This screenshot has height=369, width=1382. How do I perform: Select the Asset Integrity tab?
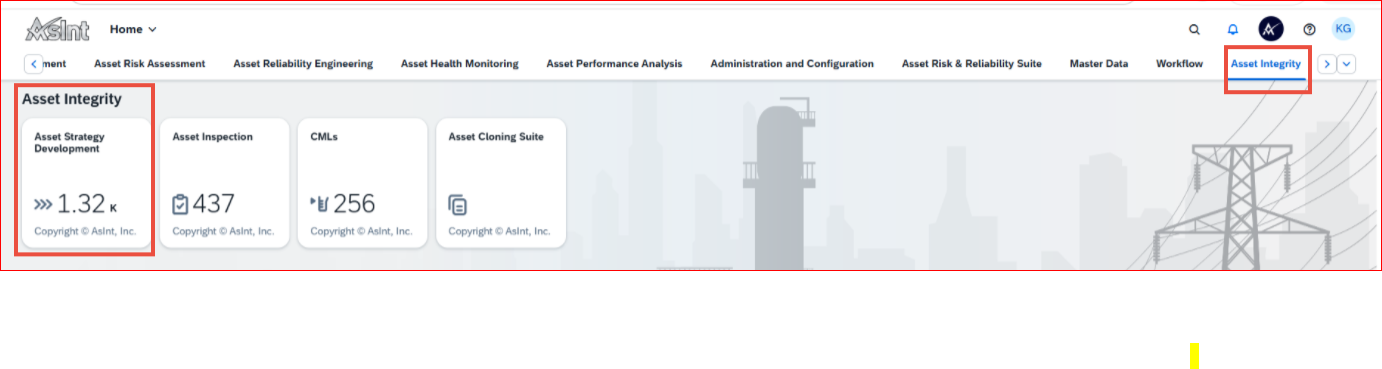(1266, 64)
